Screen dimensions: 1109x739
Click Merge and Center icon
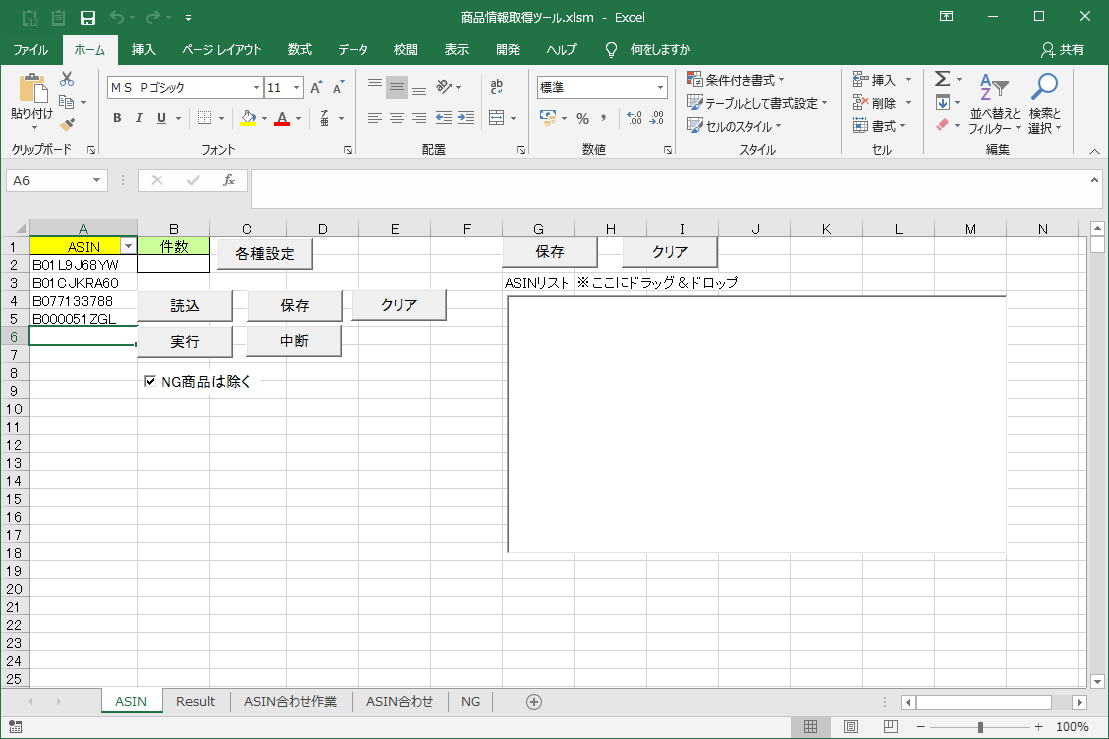[x=497, y=118]
